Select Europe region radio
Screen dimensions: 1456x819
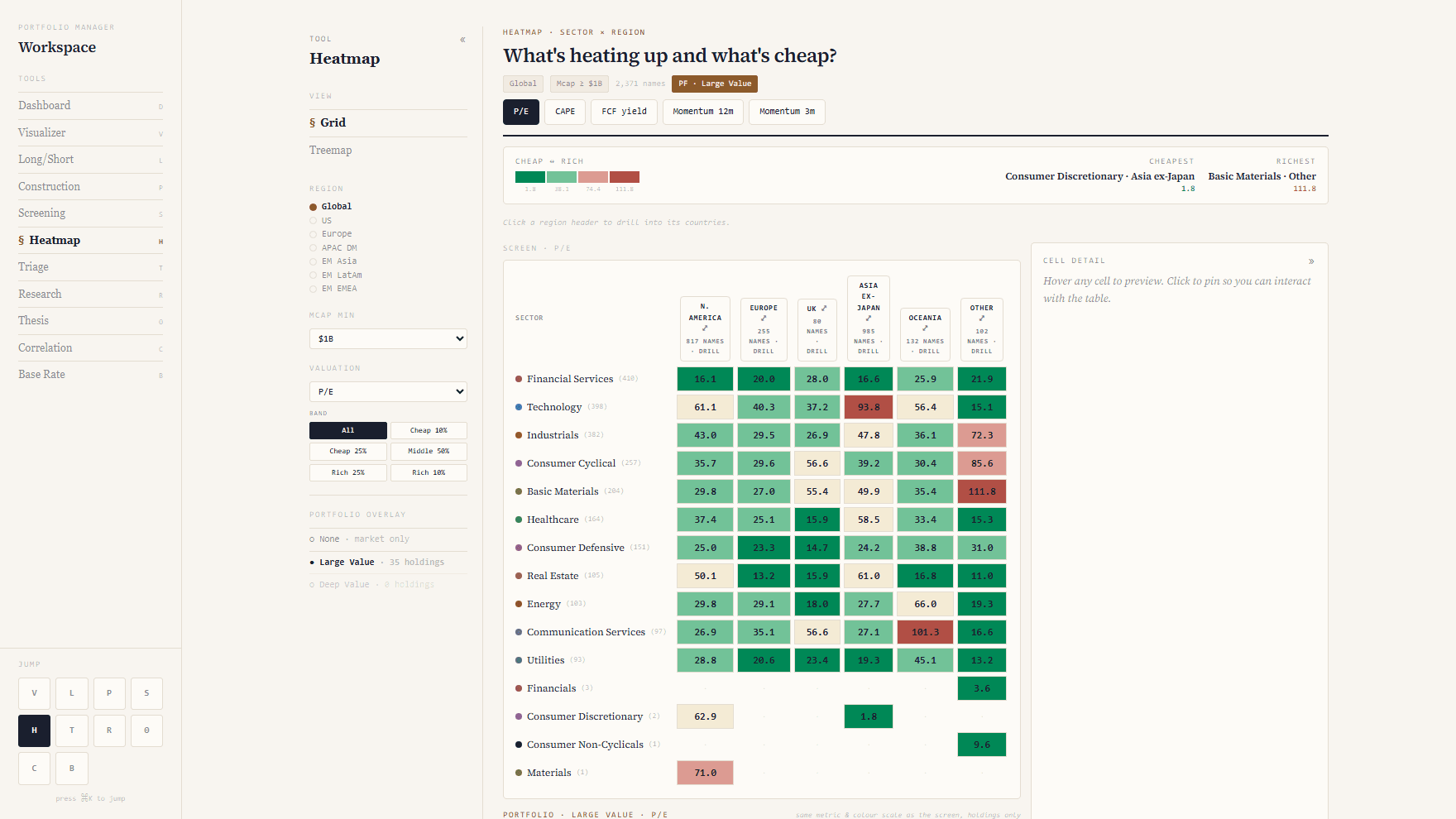click(314, 234)
